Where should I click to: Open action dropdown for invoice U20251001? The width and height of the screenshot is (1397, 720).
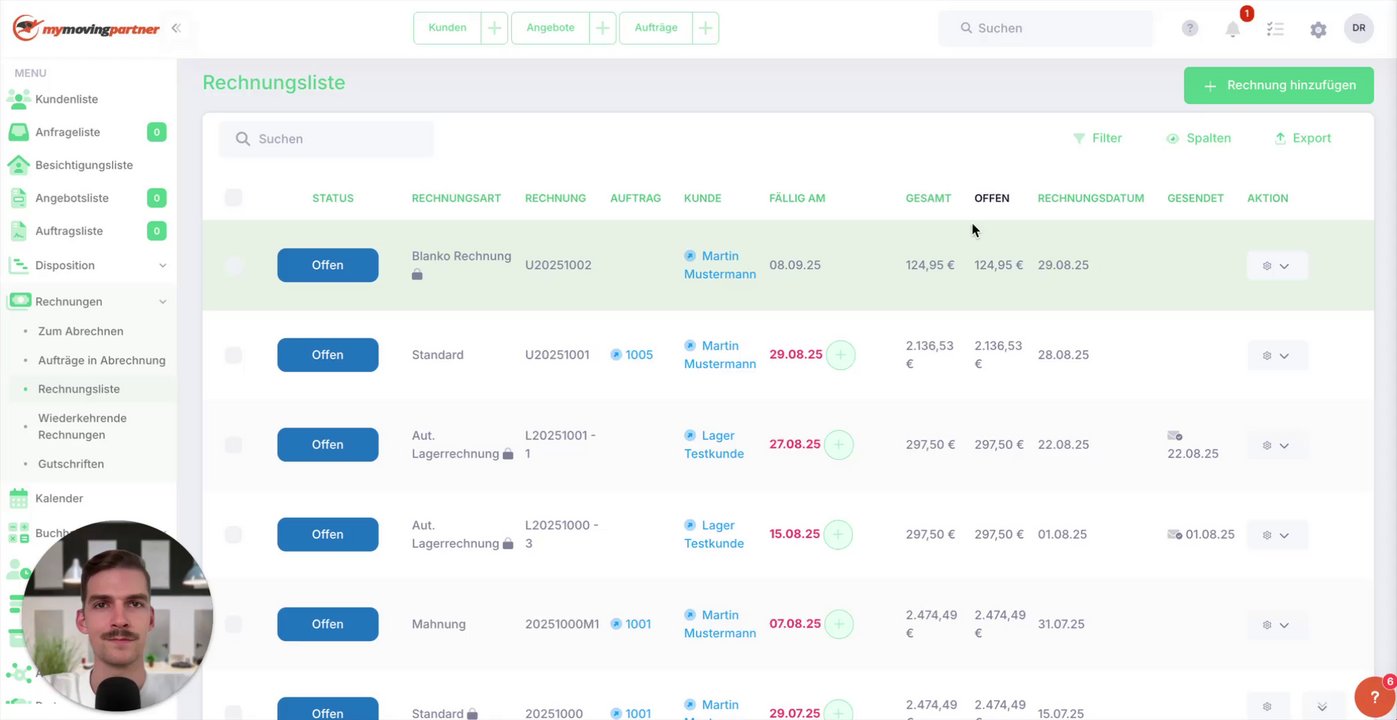point(1277,355)
